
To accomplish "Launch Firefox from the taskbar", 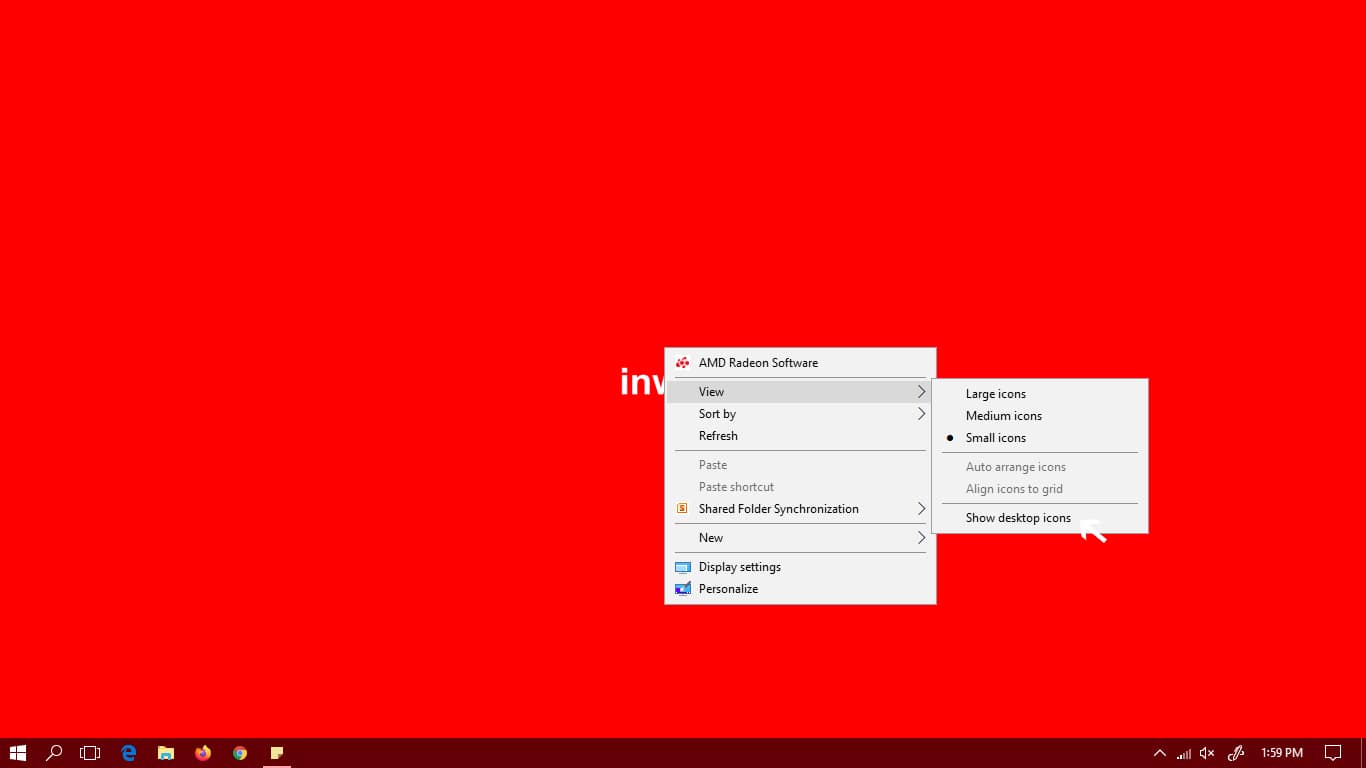I will pos(203,752).
